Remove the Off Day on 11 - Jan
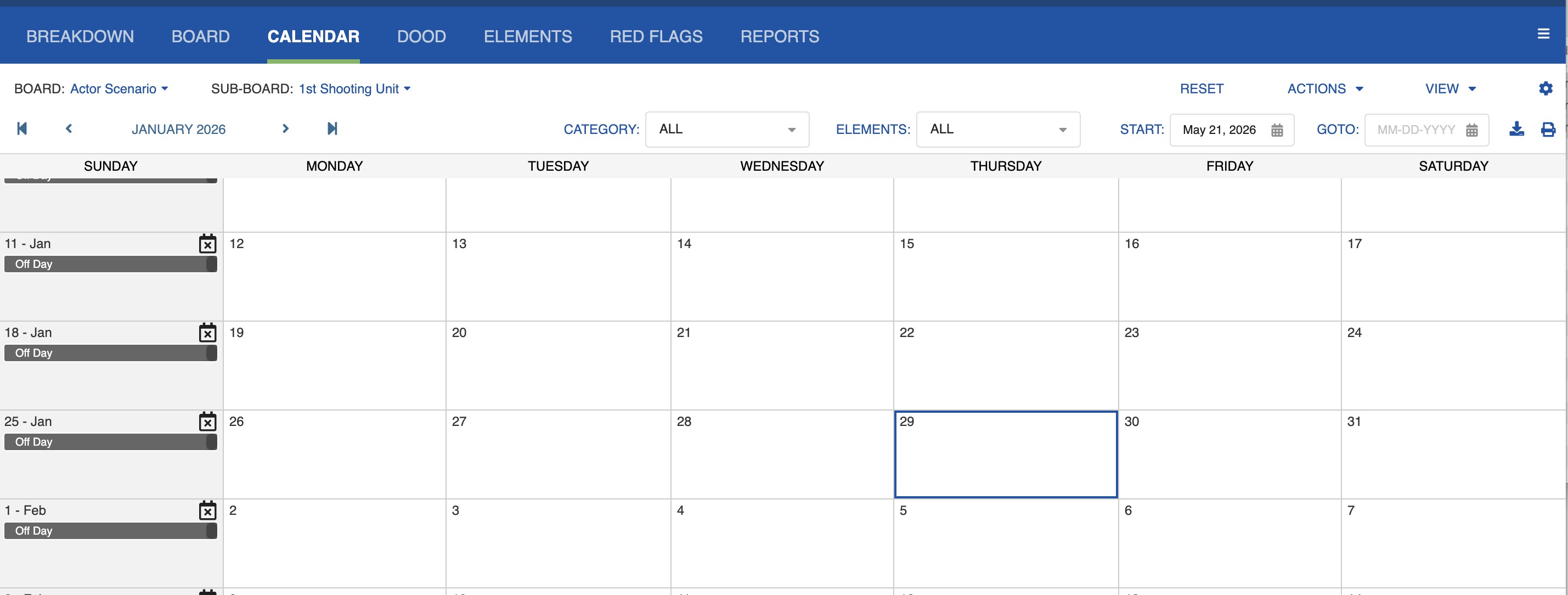 point(207,244)
